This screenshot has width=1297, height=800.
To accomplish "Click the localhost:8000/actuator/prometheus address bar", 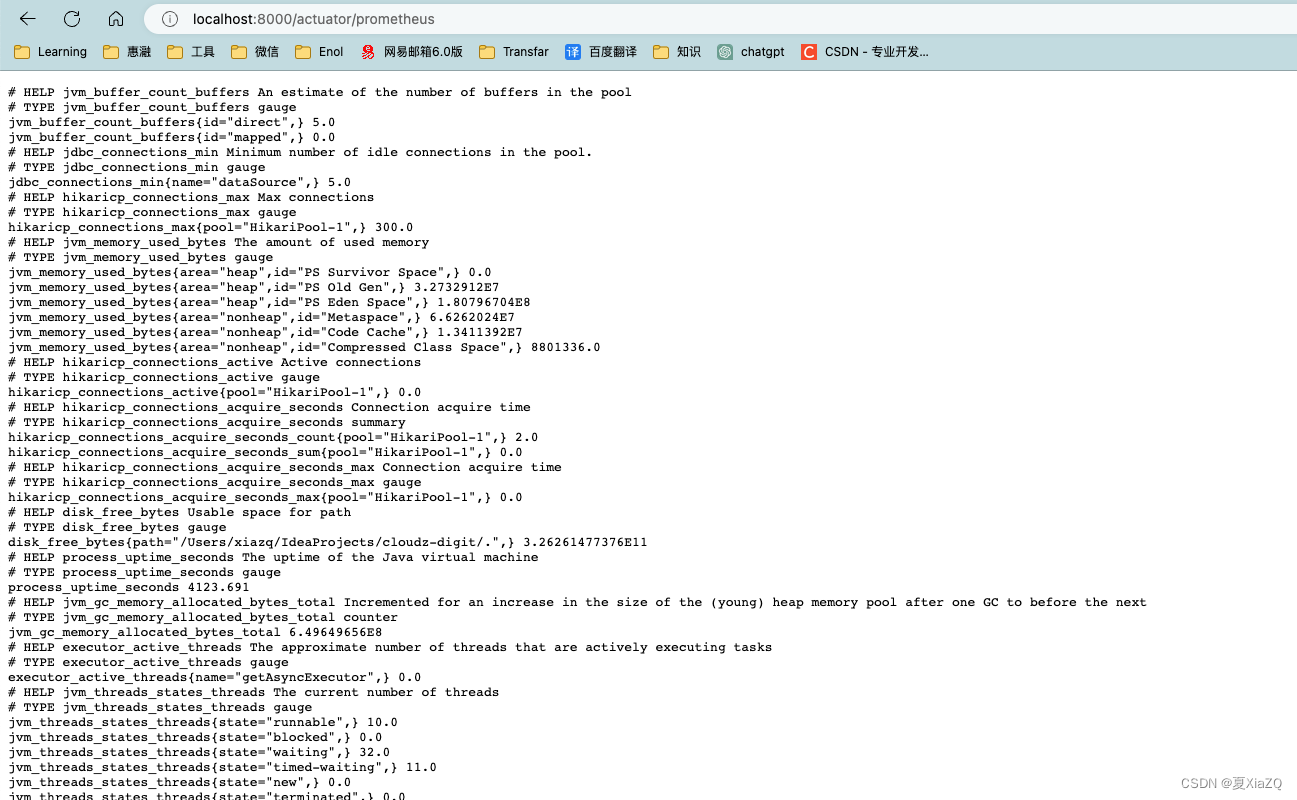I will coord(720,19).
